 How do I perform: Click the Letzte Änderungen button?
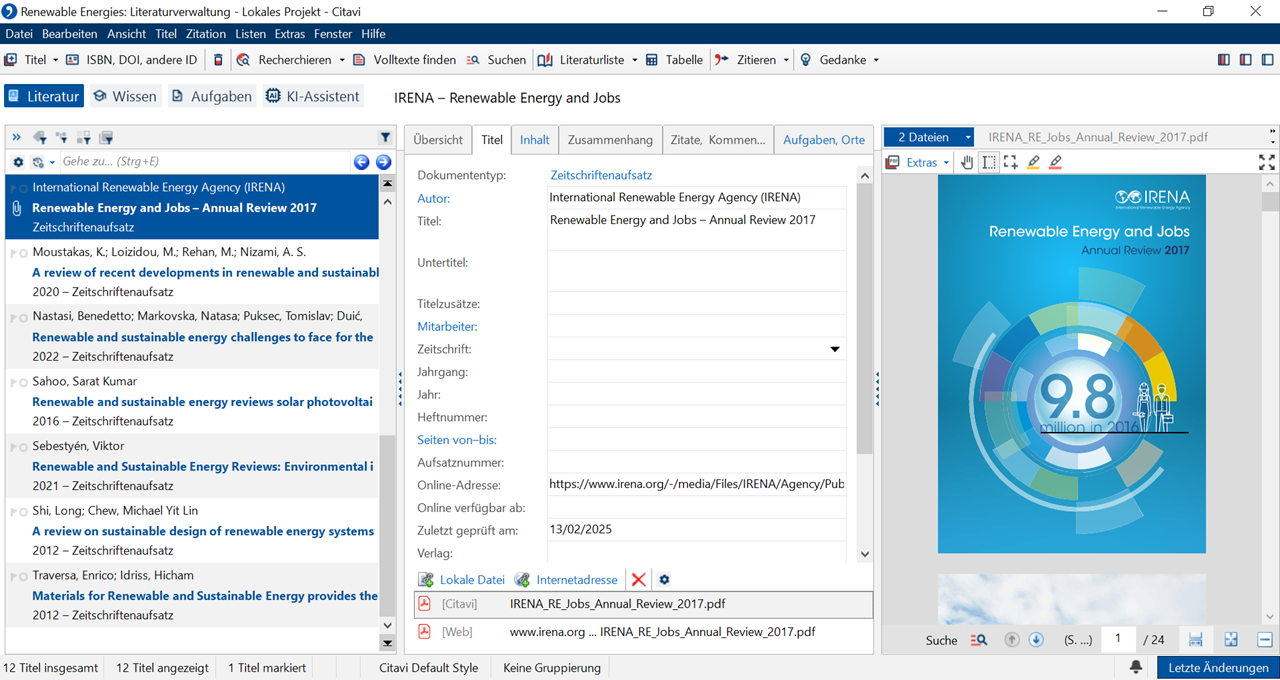point(1218,667)
